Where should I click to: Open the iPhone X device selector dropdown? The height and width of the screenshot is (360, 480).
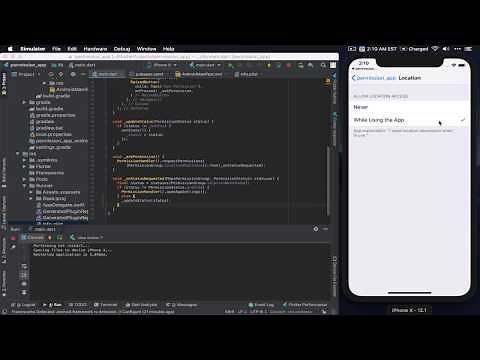click(x=162, y=65)
